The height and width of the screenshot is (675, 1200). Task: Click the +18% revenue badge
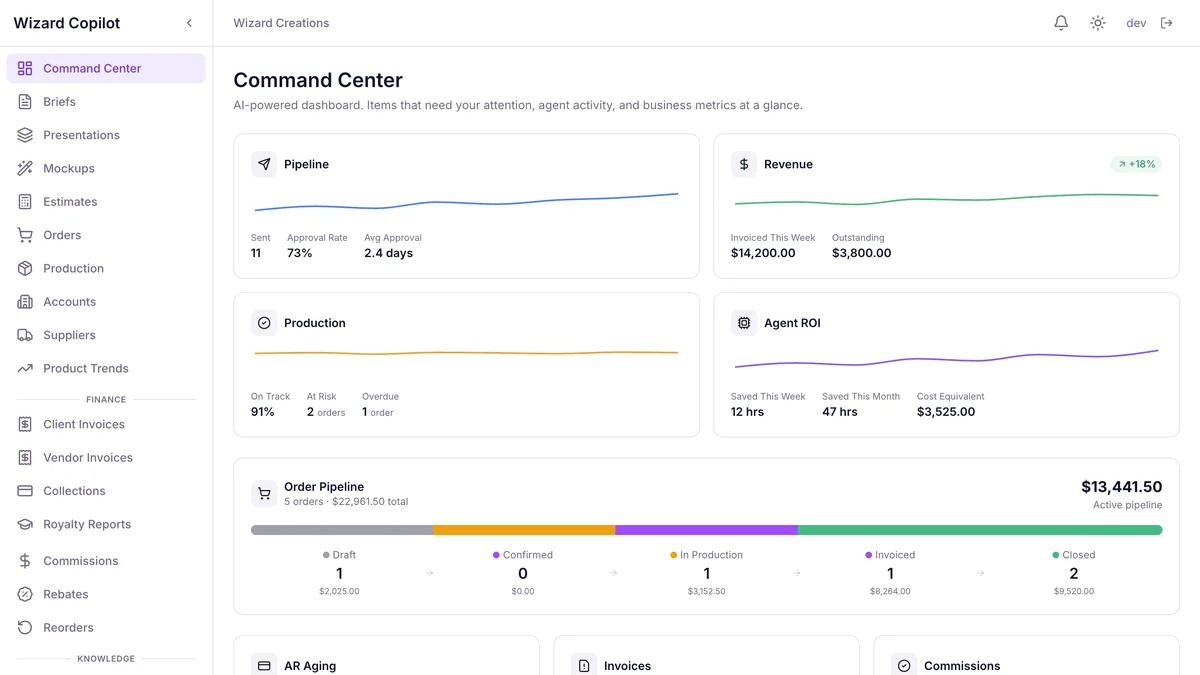click(x=1136, y=164)
